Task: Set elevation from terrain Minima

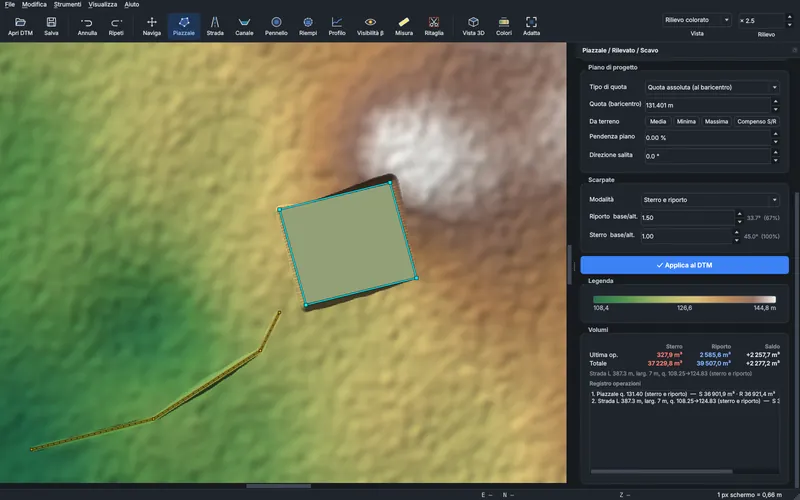Action: tap(686, 121)
